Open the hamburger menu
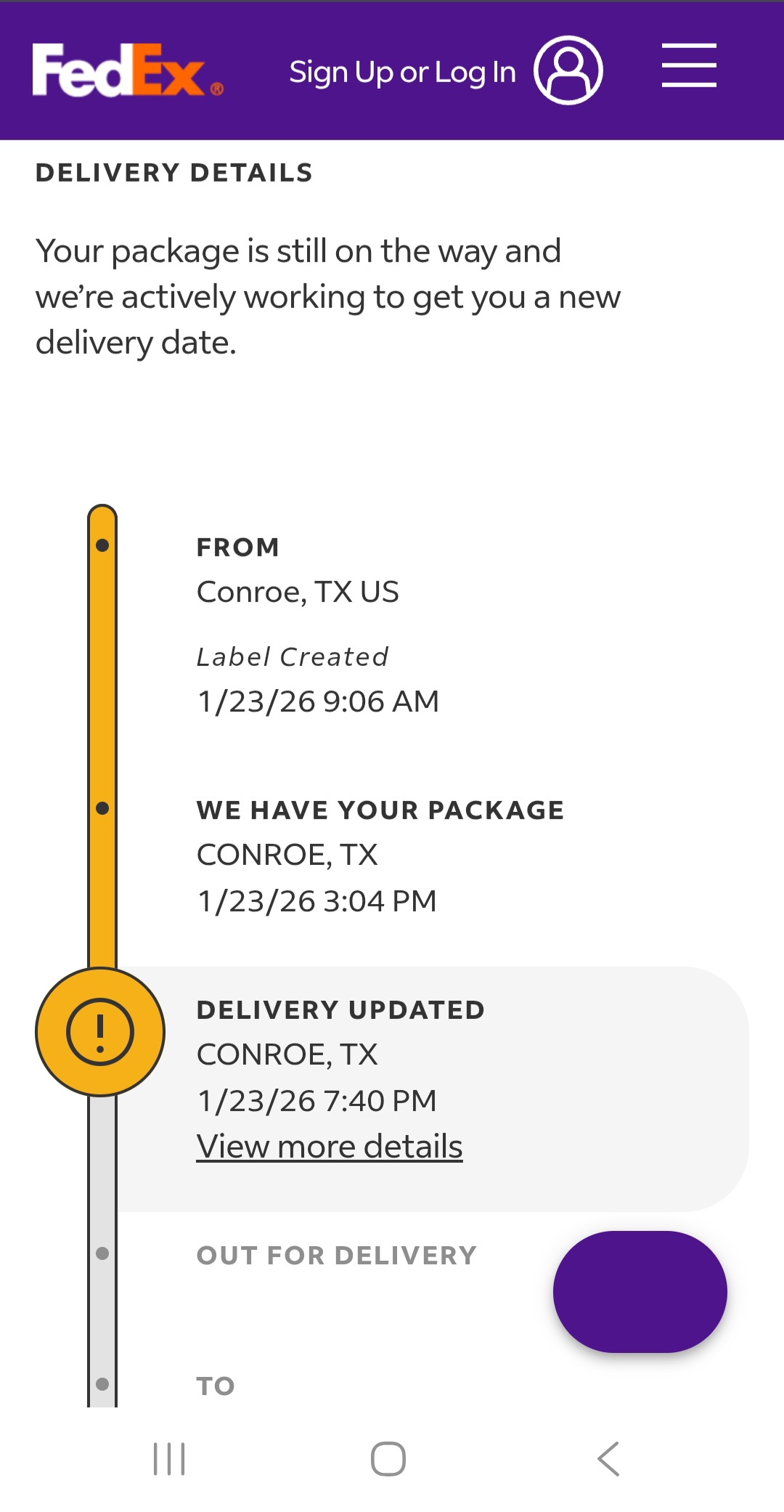The width and height of the screenshot is (784, 1512). coord(689,65)
